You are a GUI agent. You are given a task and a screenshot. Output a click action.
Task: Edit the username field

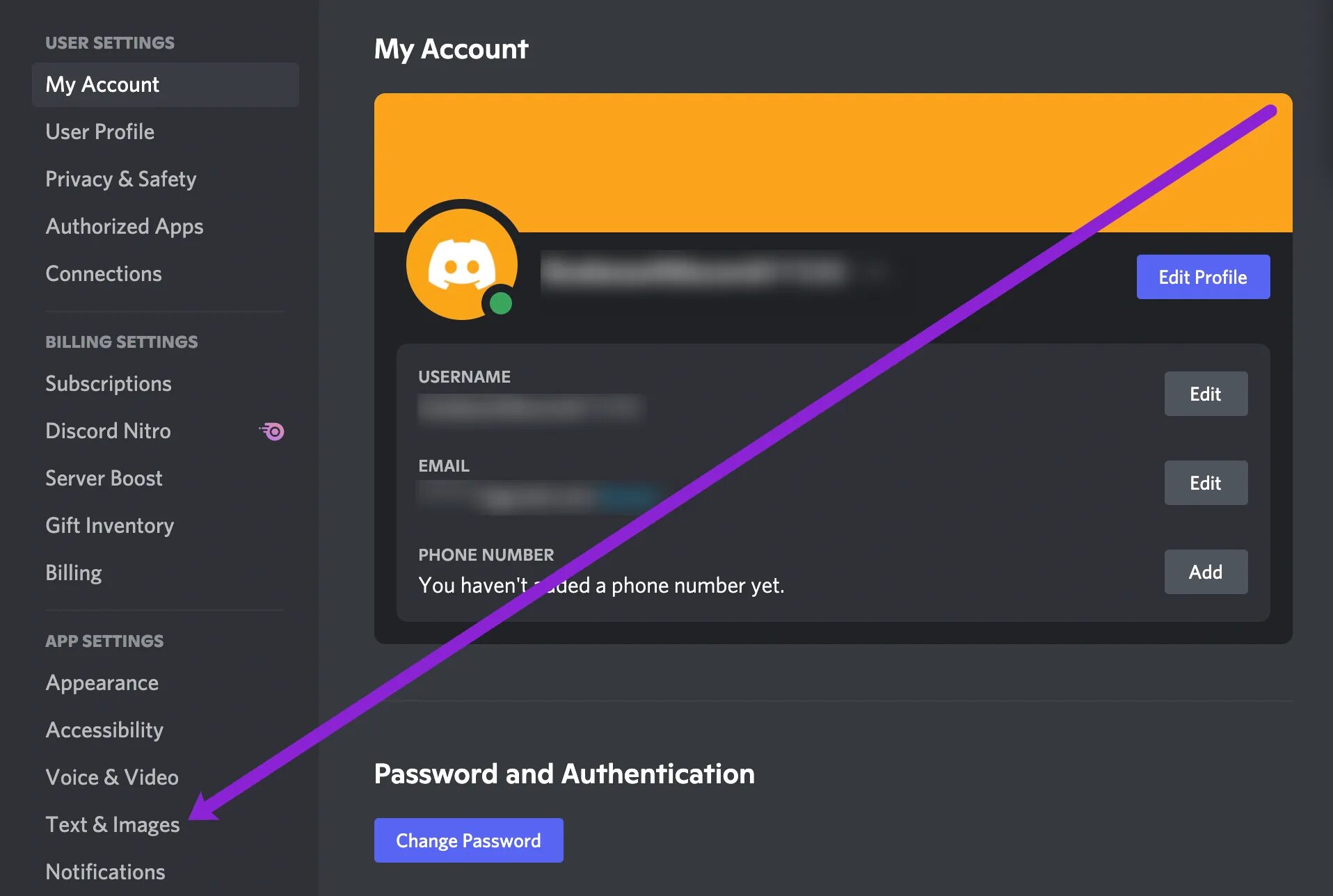[1206, 394]
